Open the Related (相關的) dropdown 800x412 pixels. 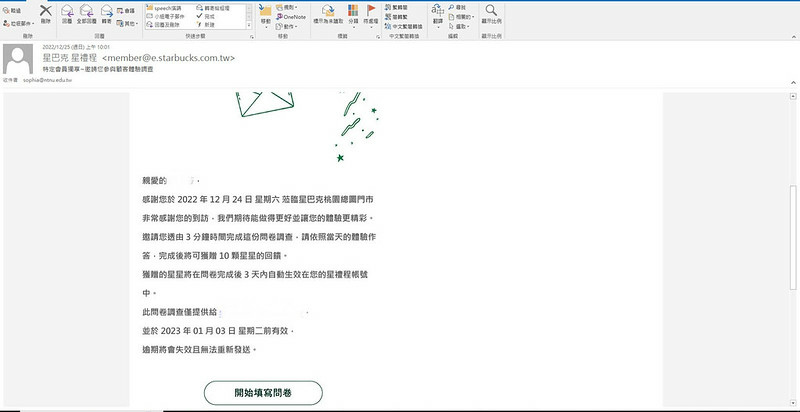(461, 16)
